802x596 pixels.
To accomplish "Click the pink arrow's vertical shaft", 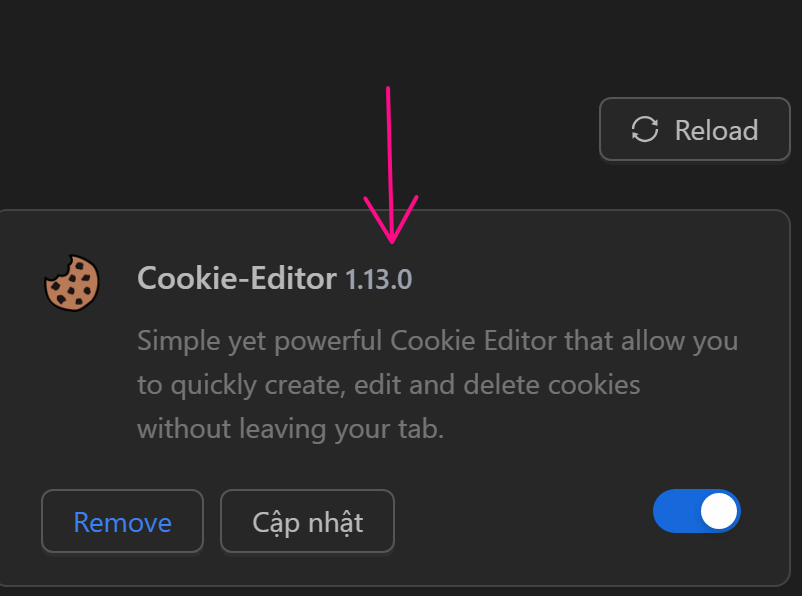I will [389, 150].
